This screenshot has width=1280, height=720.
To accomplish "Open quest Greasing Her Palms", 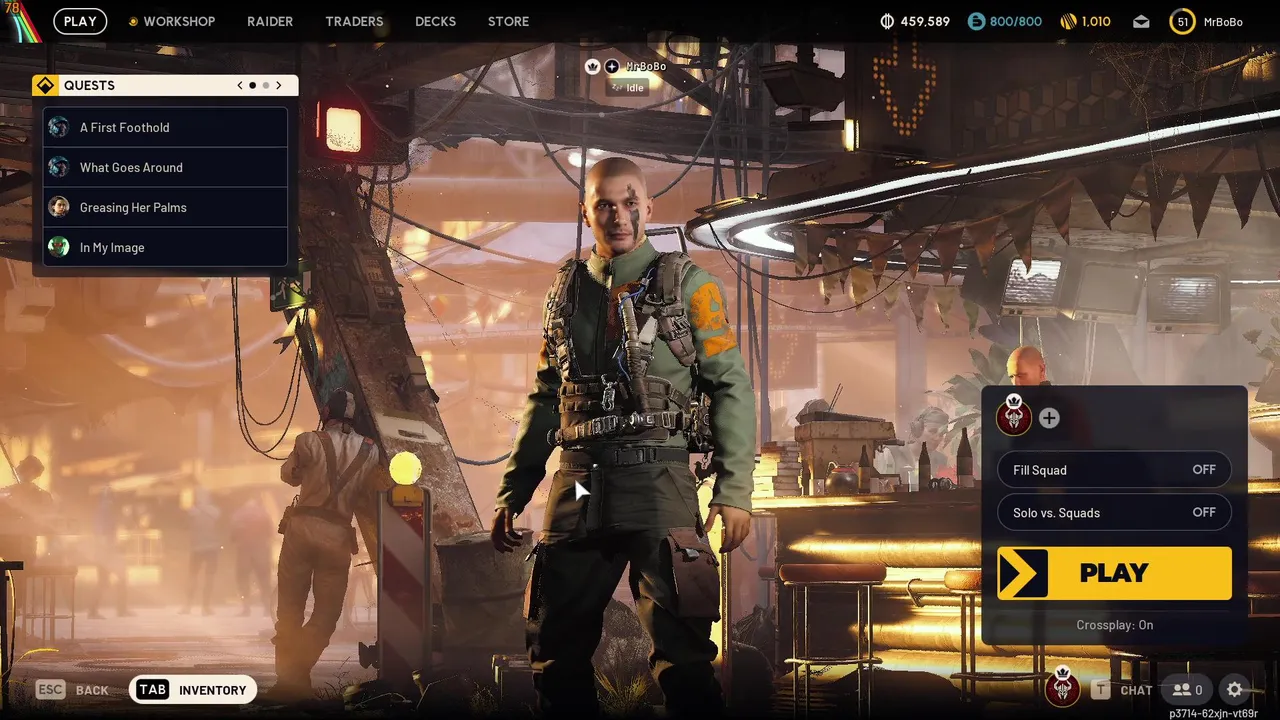I will click(165, 207).
